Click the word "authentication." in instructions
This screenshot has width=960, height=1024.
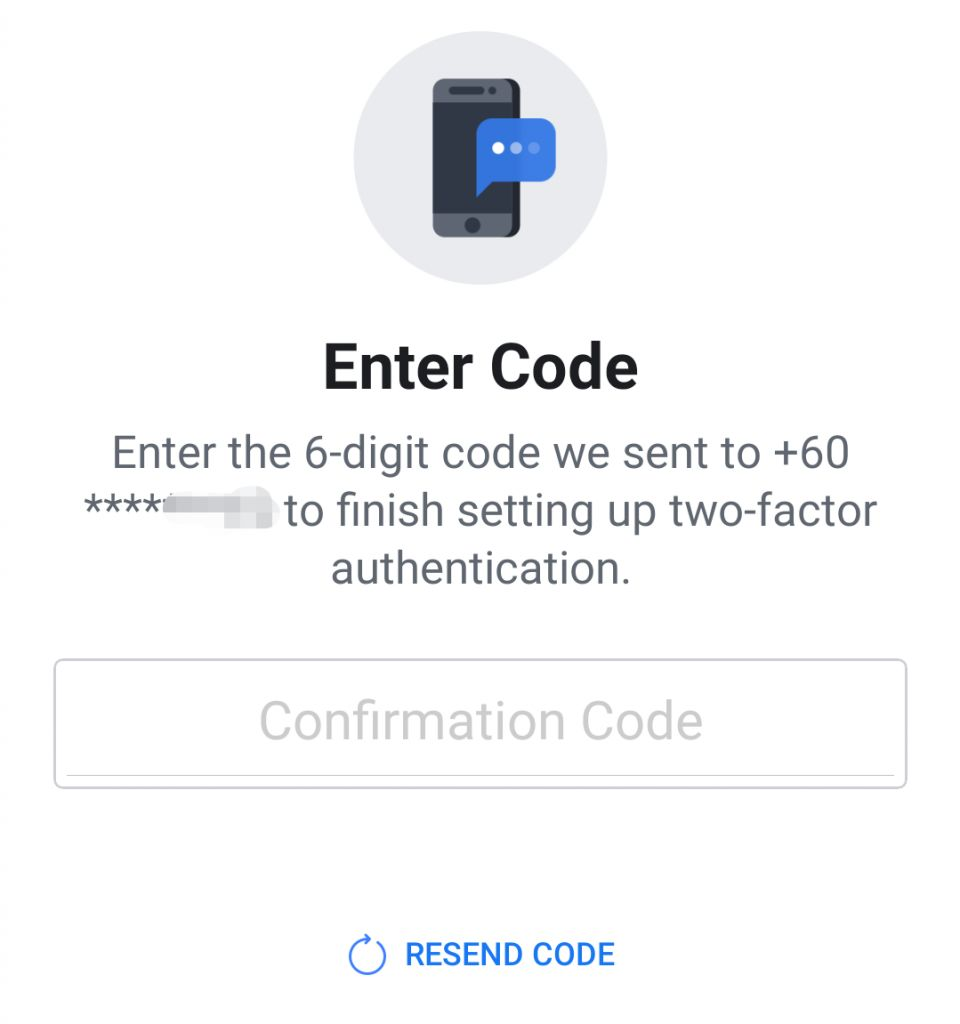click(x=481, y=568)
